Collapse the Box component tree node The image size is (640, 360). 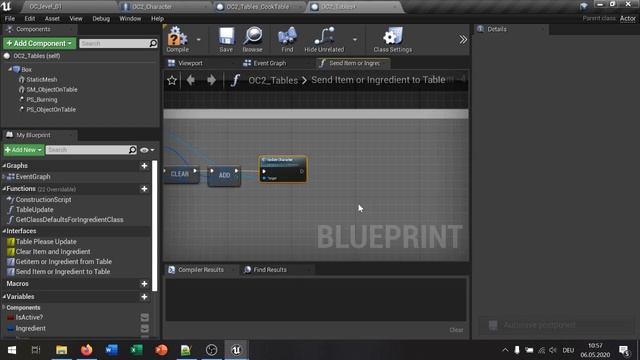[10, 70]
